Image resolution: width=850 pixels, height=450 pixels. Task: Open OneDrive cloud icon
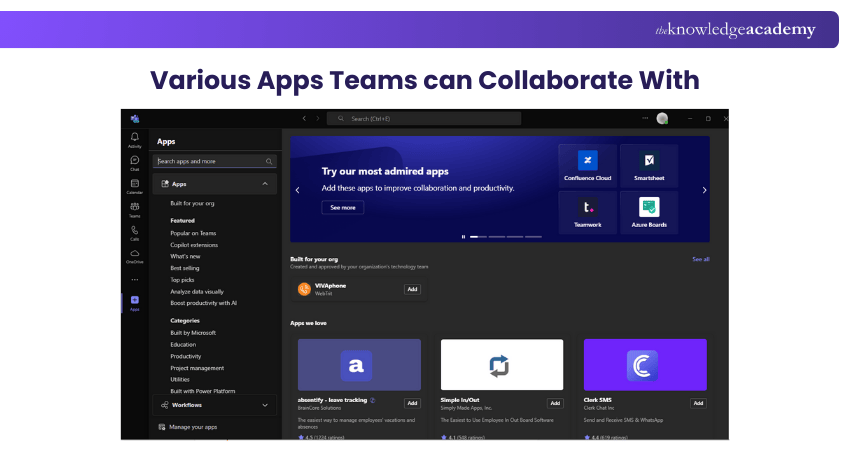134,256
